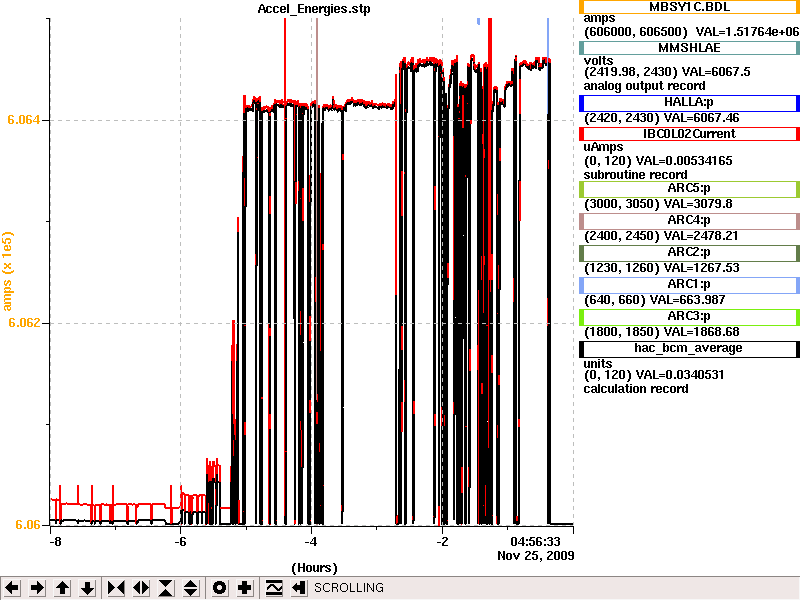The height and width of the screenshot is (600, 800).
Task: Select the IBC0L02Current curve legend
Action: [689, 134]
